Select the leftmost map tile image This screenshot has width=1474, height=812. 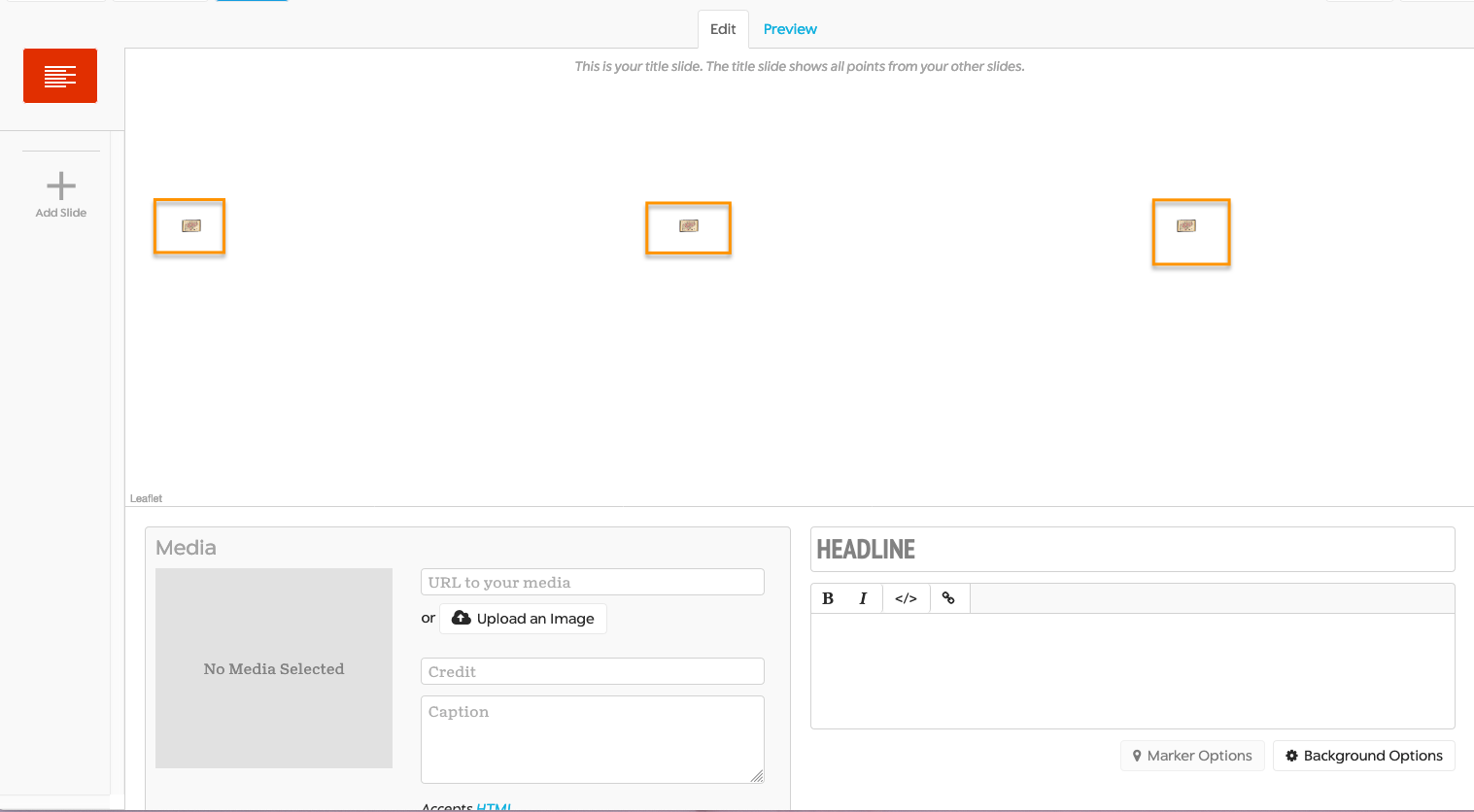pyautogui.click(x=190, y=226)
